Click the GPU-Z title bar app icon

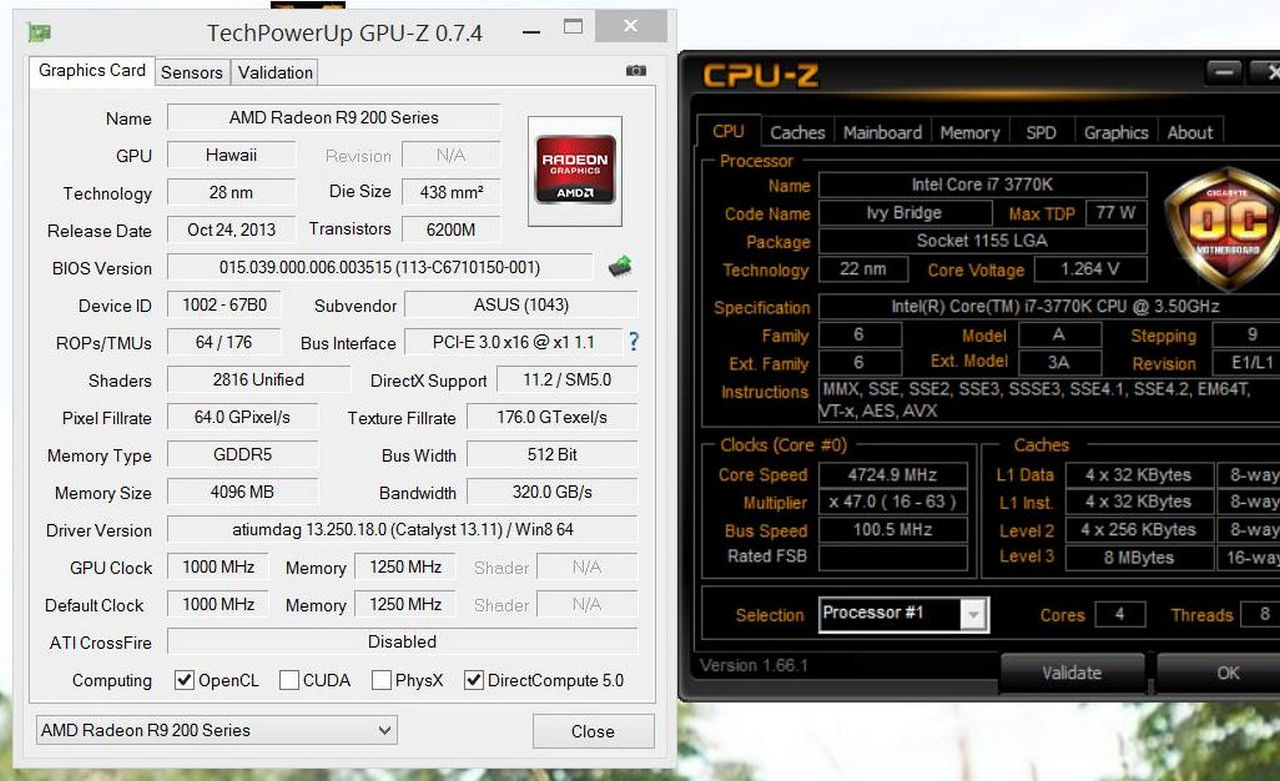[39, 32]
